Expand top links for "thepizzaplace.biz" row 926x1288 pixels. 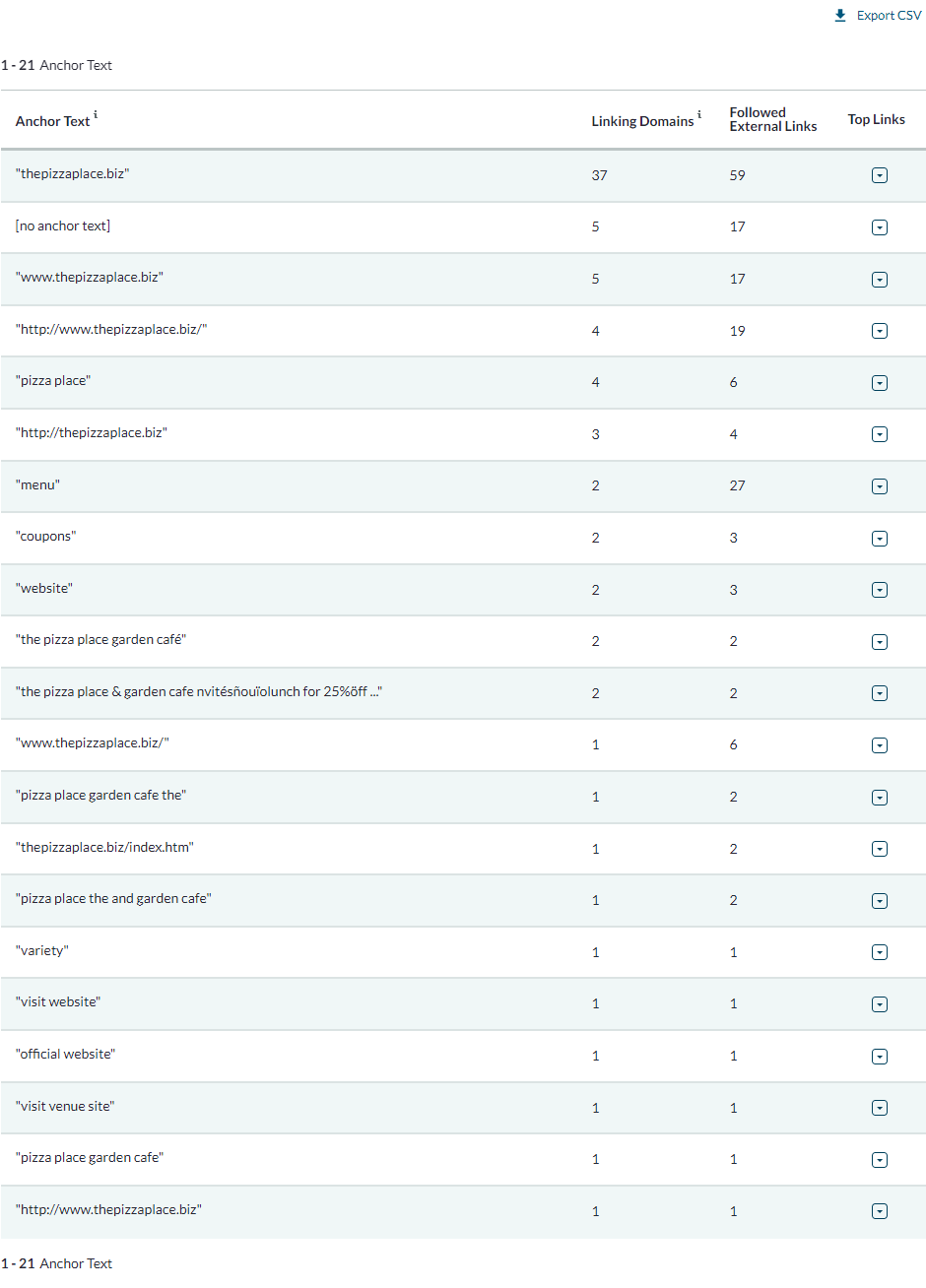coord(880,175)
